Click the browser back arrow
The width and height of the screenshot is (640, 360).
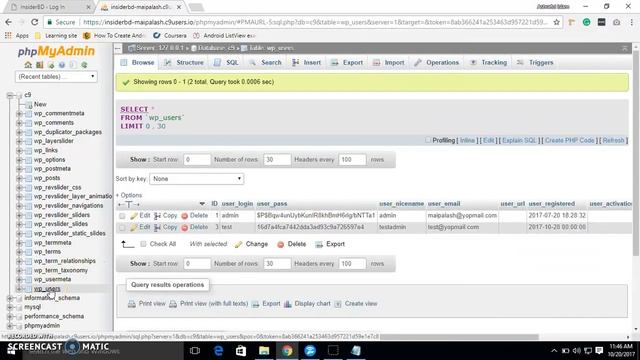click(x=9, y=22)
